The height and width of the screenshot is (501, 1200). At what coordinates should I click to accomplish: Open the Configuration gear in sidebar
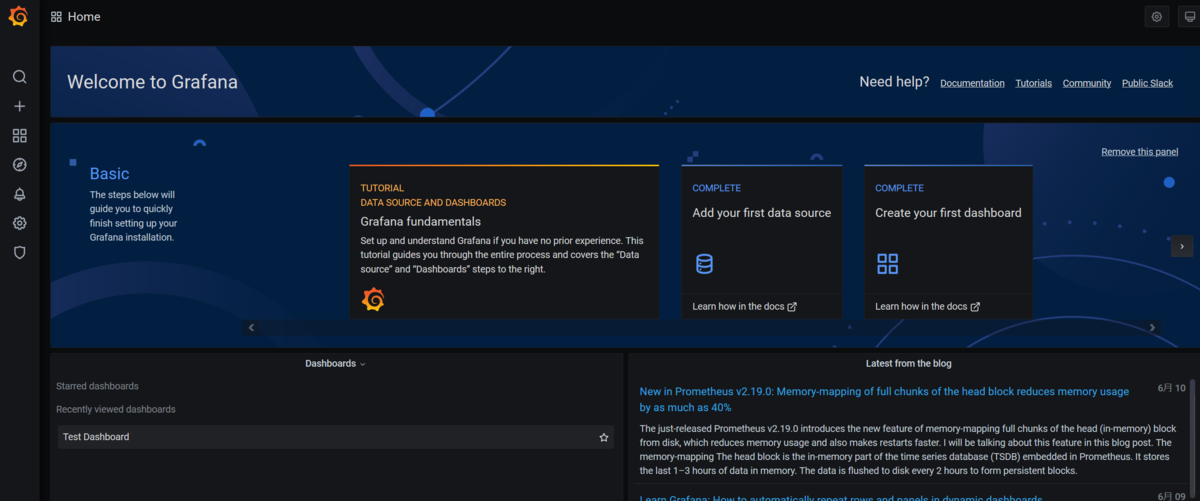(x=19, y=223)
